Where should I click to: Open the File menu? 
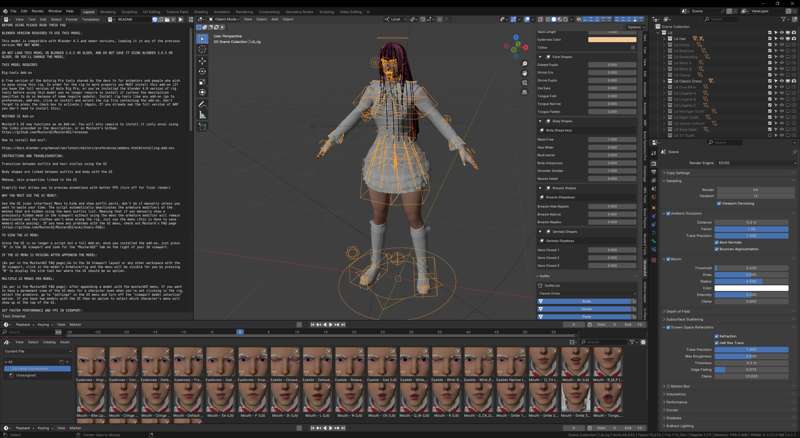[x=13, y=11]
